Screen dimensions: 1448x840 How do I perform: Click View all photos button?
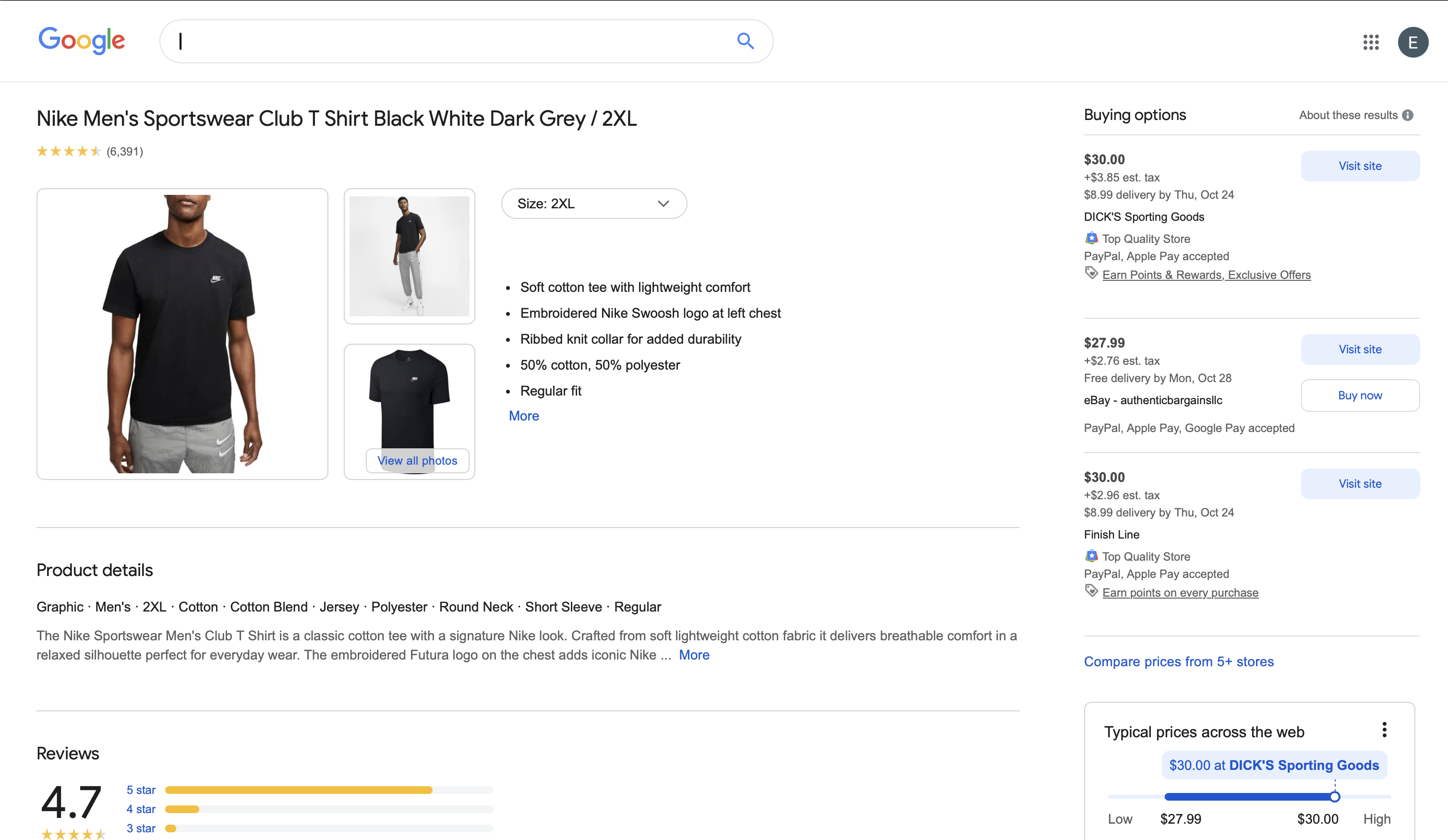(417, 461)
